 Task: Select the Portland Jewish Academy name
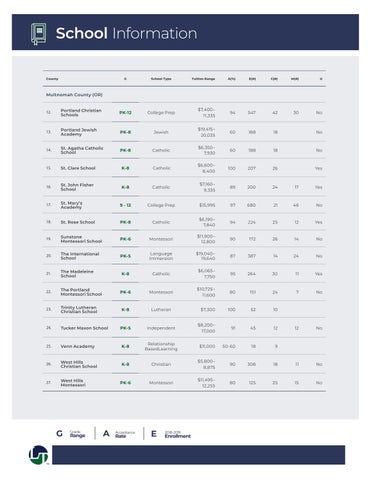coord(79,132)
